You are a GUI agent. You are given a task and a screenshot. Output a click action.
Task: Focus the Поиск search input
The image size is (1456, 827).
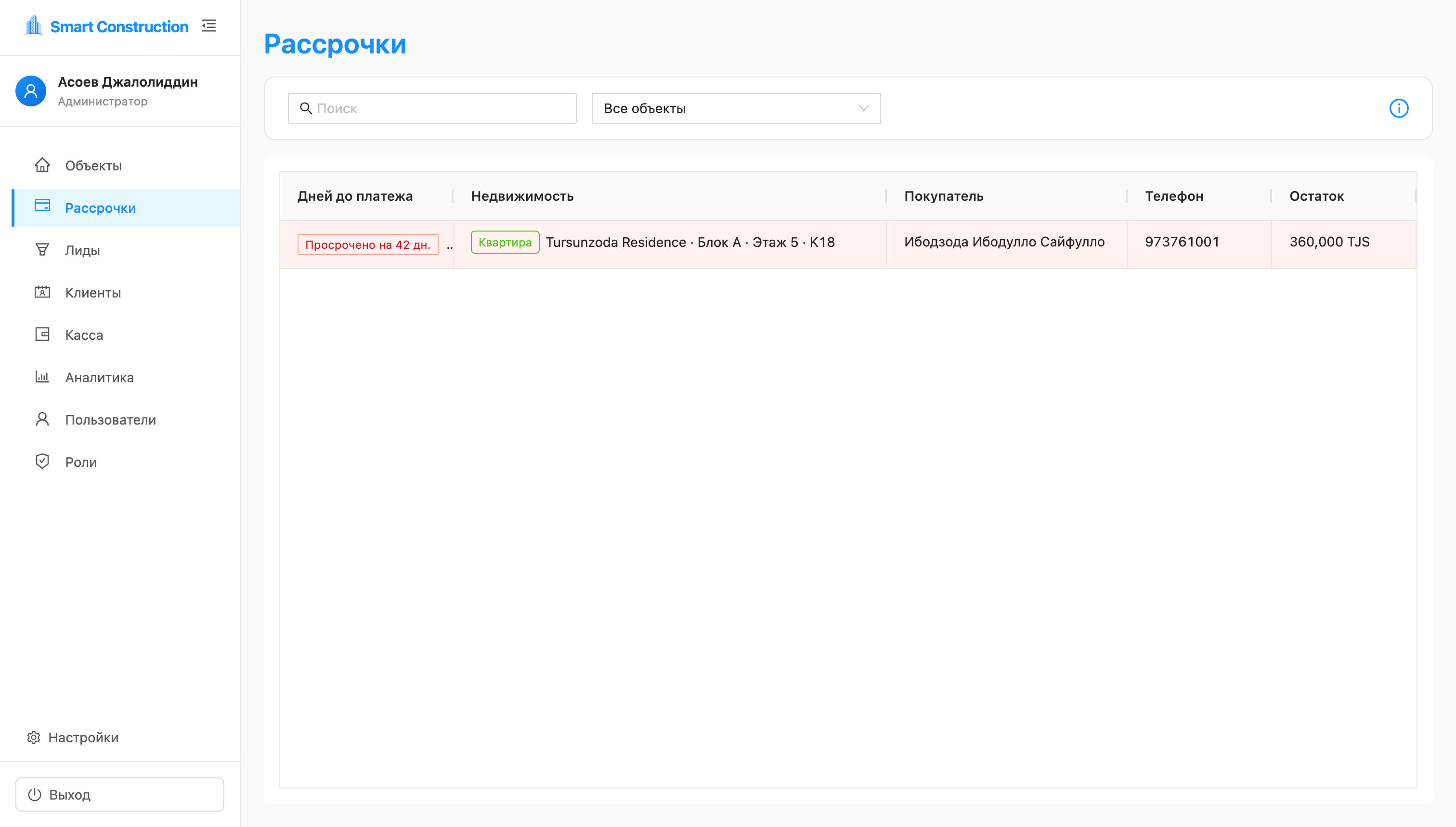[432, 108]
